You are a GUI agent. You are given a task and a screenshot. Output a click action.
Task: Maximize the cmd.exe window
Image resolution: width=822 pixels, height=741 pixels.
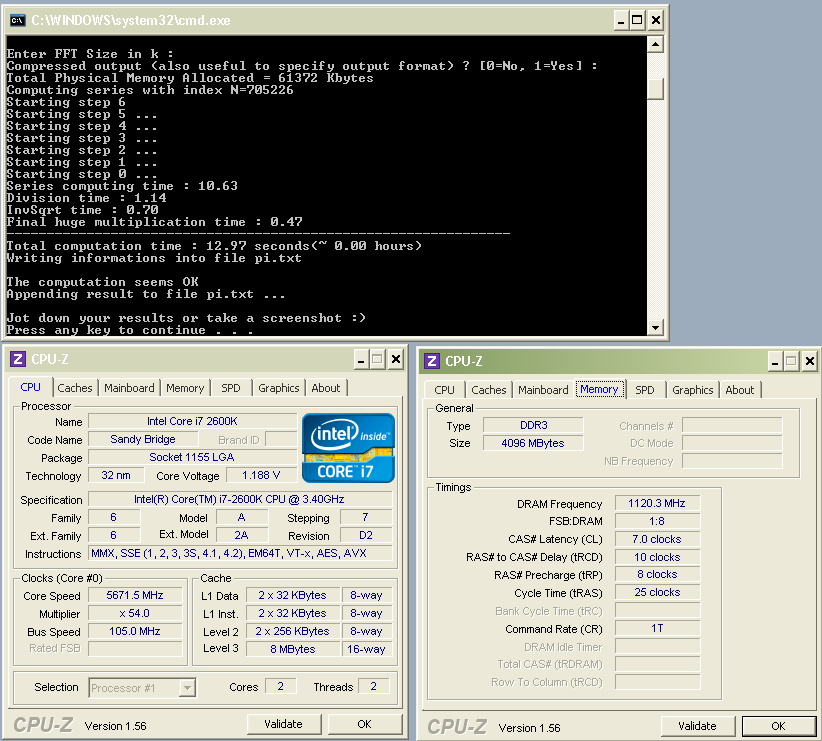(x=637, y=20)
